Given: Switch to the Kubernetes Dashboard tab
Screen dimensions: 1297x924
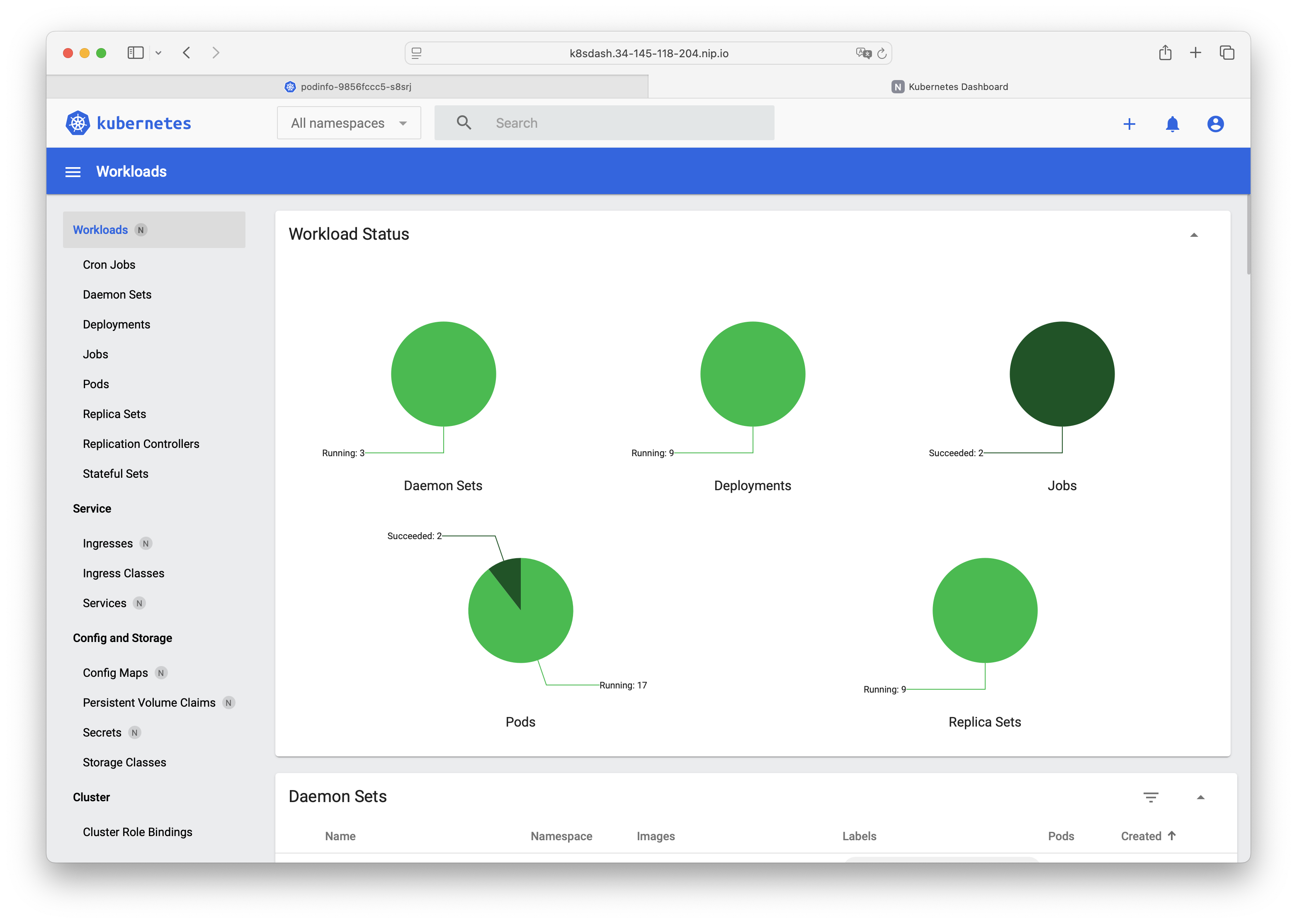Looking at the screenshot, I should [x=950, y=87].
